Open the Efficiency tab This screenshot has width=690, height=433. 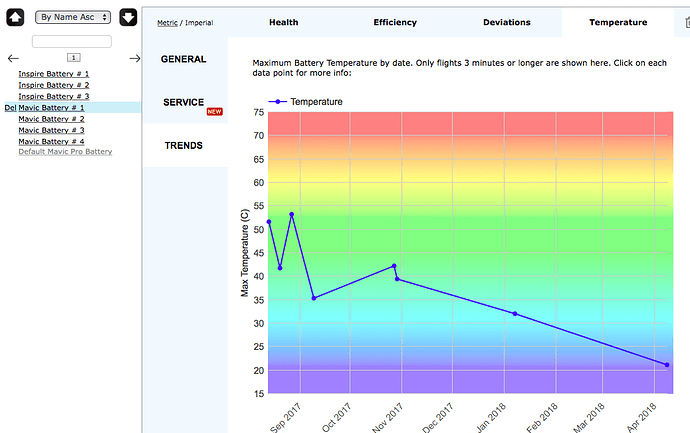(395, 22)
